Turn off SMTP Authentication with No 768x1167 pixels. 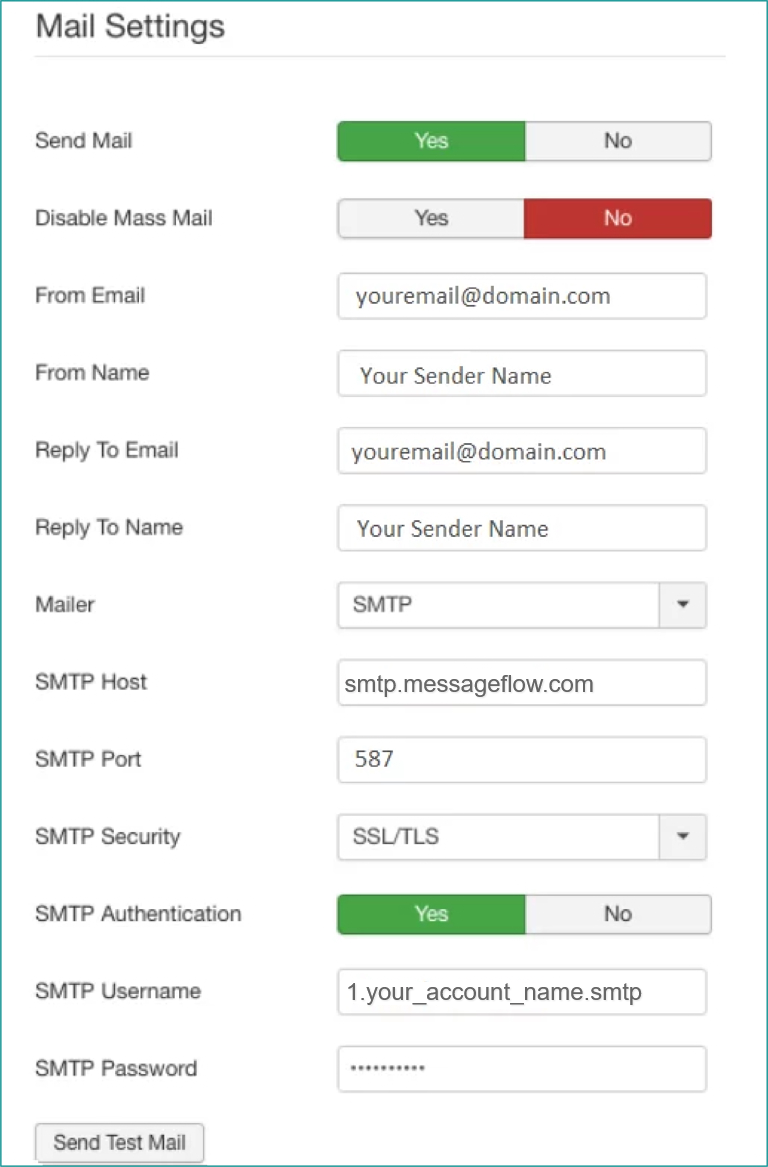pos(618,914)
